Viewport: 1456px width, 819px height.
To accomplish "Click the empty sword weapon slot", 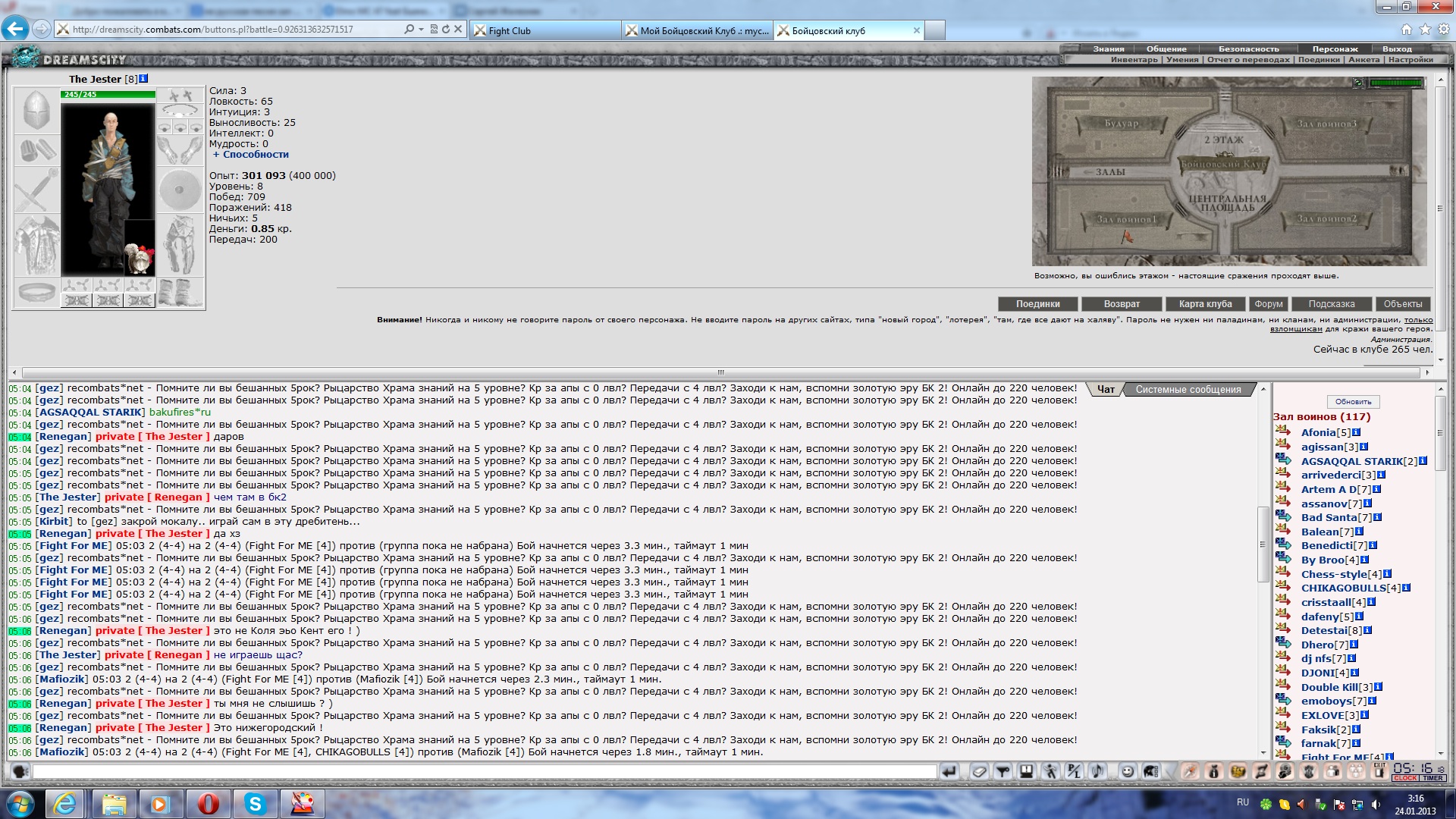I will click(36, 190).
